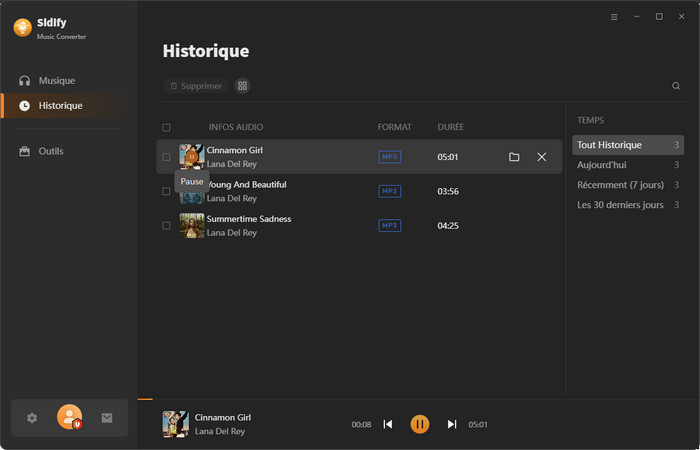The width and height of the screenshot is (700, 450).
Task: Open the hamburger menu in title bar
Action: click(x=614, y=17)
